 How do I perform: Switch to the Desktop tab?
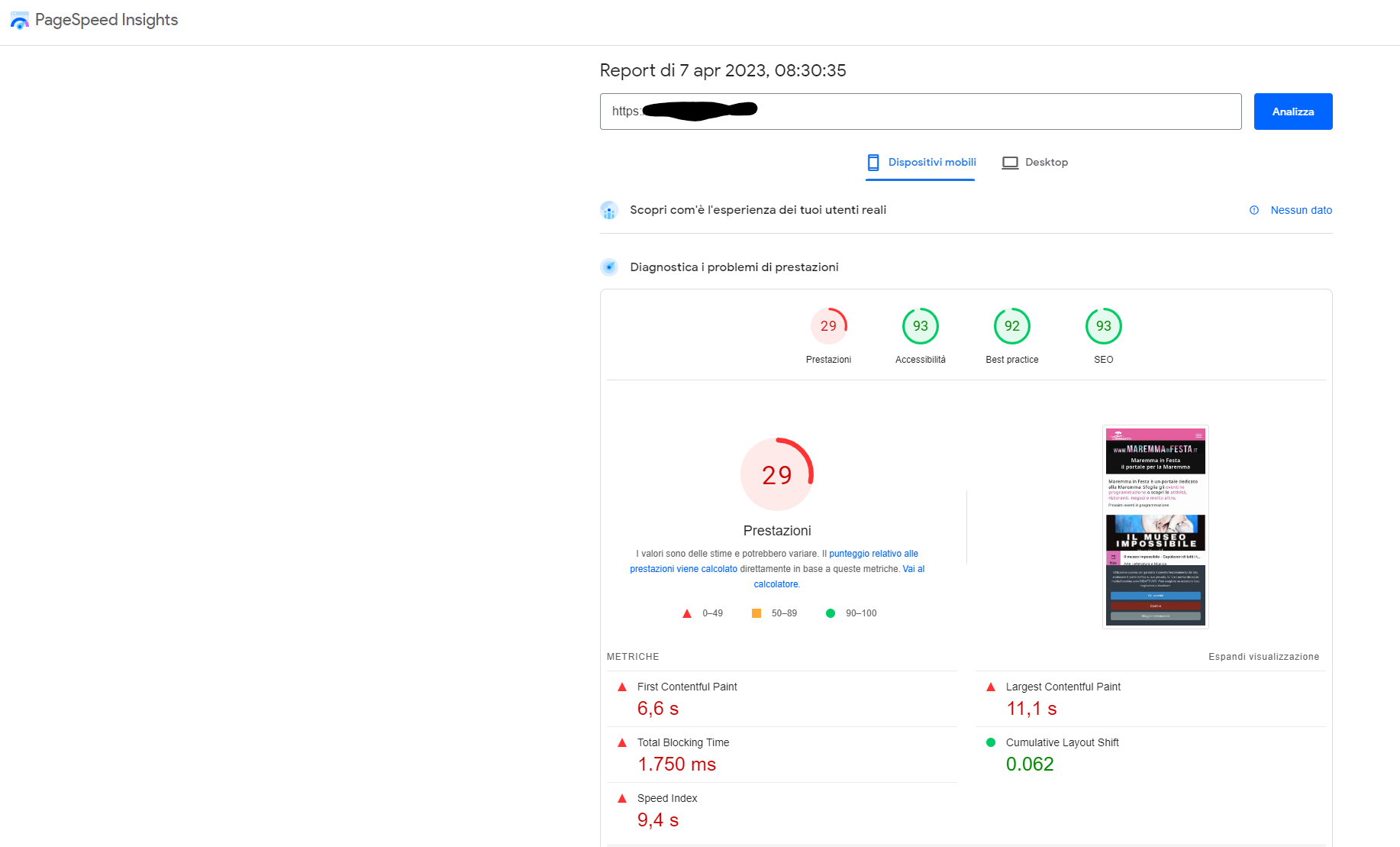(1046, 163)
